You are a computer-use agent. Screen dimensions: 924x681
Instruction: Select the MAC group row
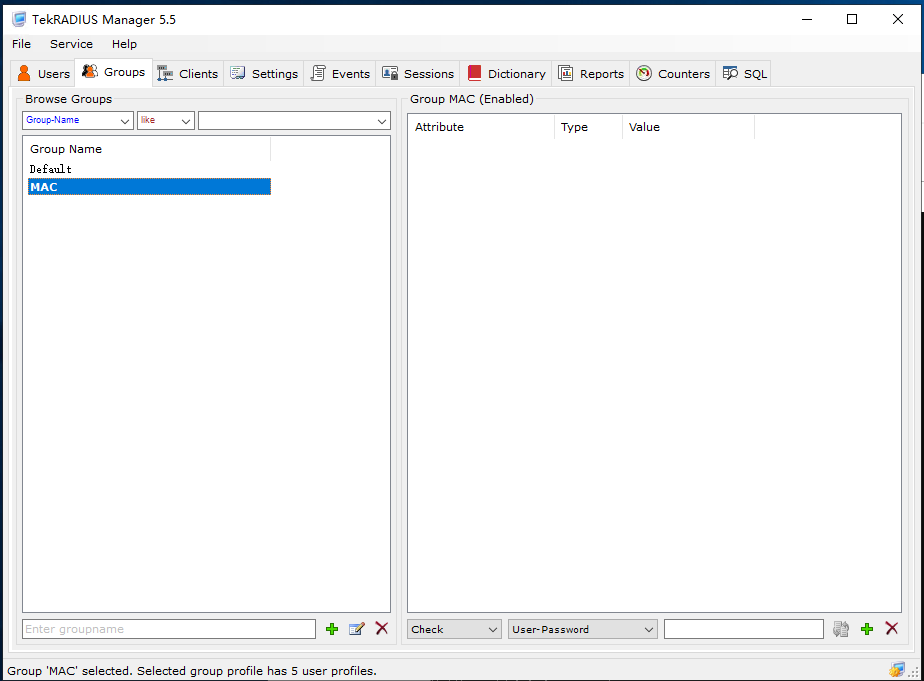150,187
